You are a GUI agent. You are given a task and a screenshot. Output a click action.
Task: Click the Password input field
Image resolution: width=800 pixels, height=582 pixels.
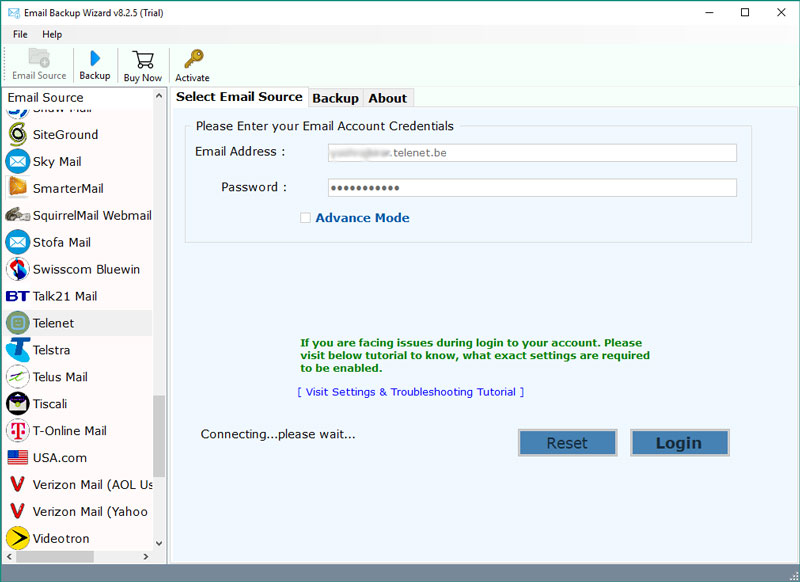point(532,188)
